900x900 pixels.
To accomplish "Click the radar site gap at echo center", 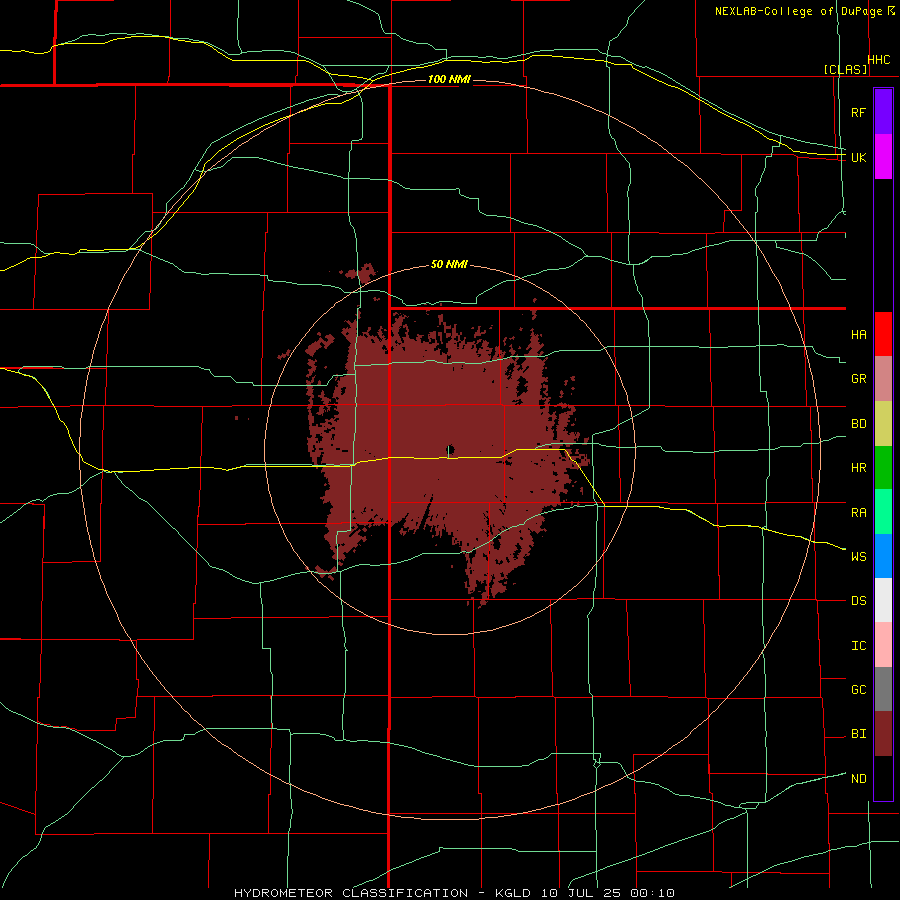I will pyautogui.click(x=451, y=449).
